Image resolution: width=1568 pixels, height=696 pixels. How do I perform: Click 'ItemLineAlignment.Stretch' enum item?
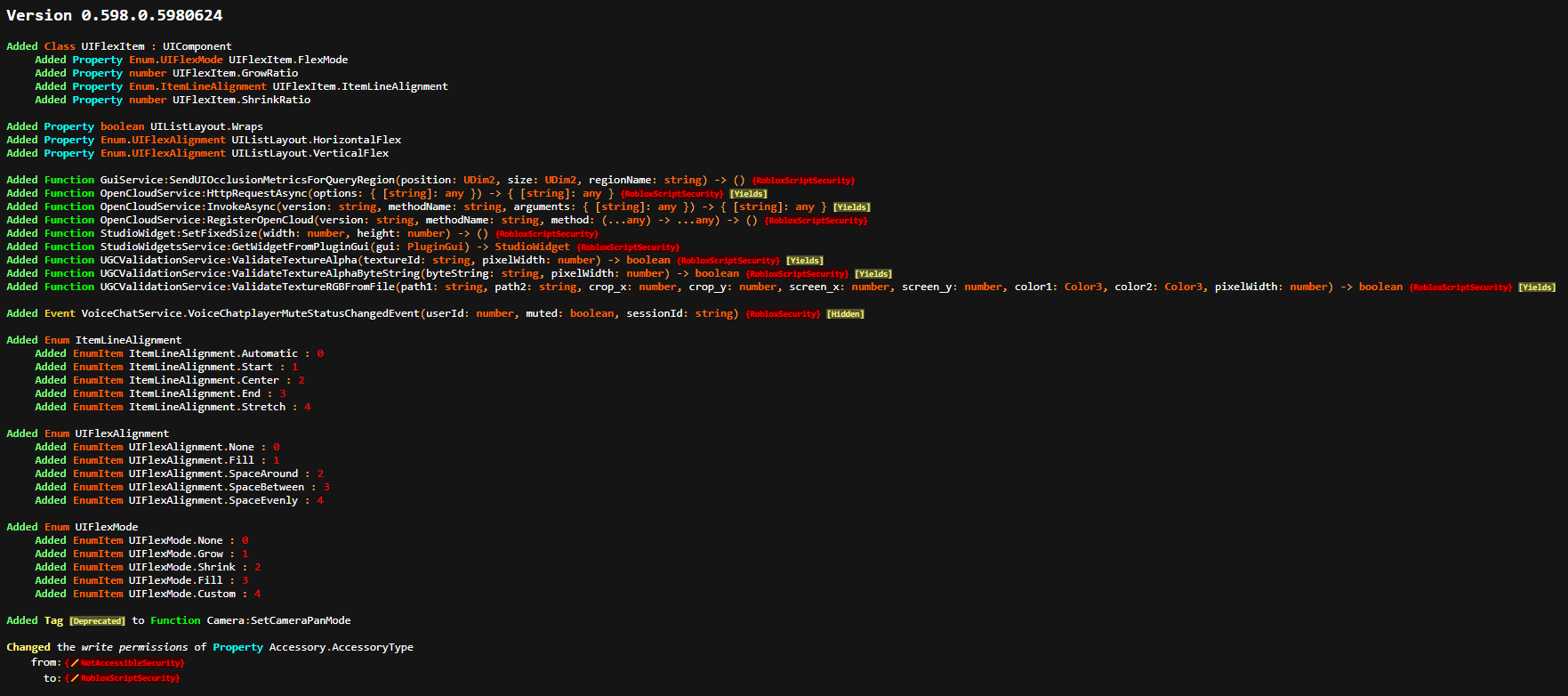point(207,407)
